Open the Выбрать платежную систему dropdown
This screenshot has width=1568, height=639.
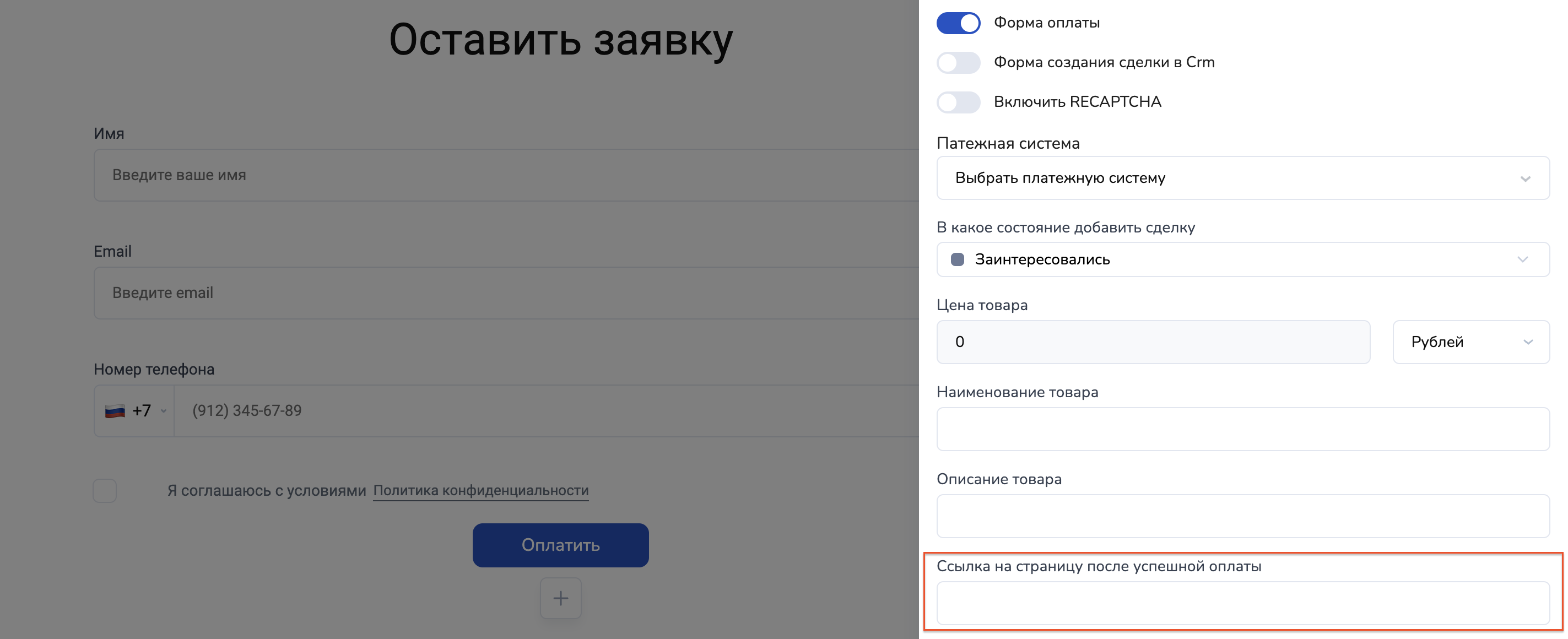click(1242, 178)
